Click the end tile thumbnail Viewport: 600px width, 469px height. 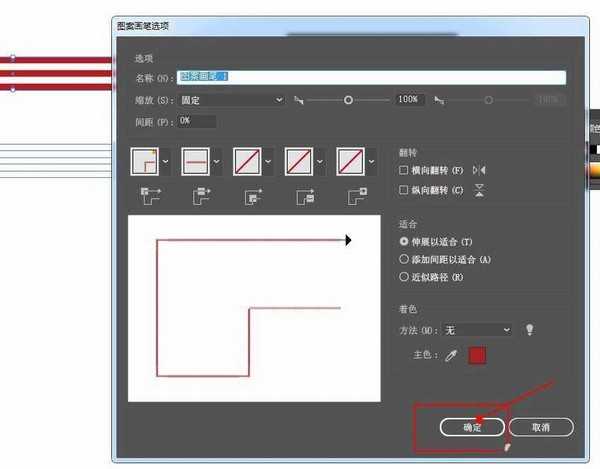[x=350, y=161]
